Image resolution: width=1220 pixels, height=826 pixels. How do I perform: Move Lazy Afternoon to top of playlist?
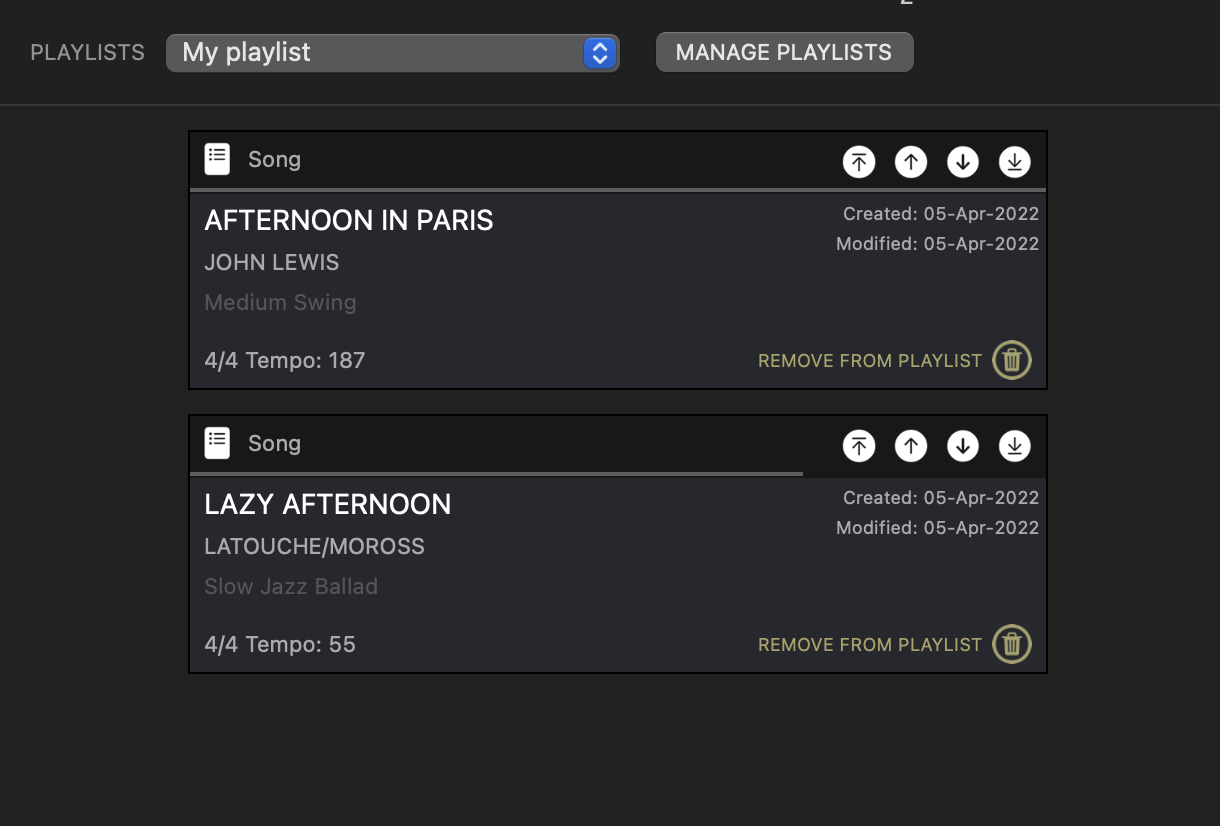(x=859, y=446)
